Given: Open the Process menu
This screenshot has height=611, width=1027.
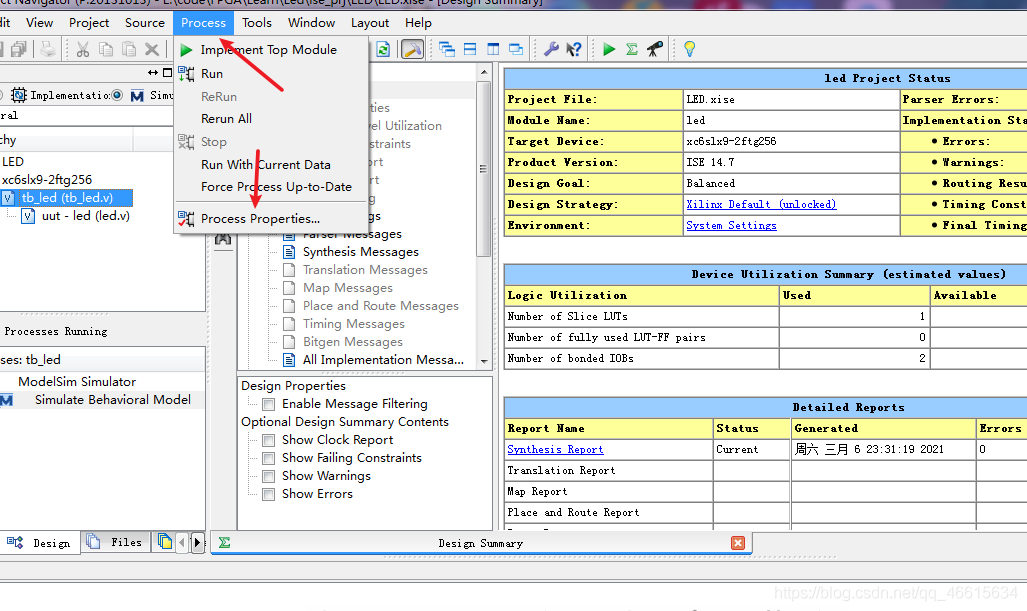Looking at the screenshot, I should tap(204, 23).
